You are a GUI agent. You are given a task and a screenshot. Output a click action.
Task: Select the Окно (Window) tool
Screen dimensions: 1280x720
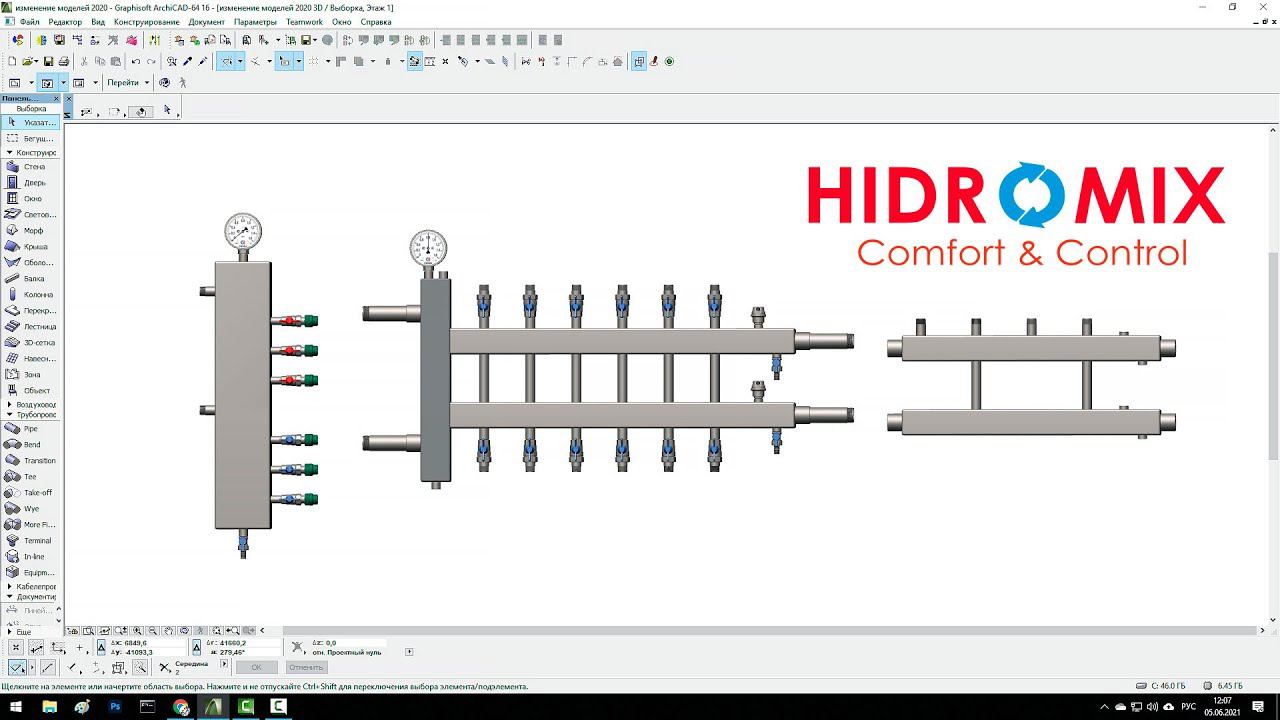point(30,199)
